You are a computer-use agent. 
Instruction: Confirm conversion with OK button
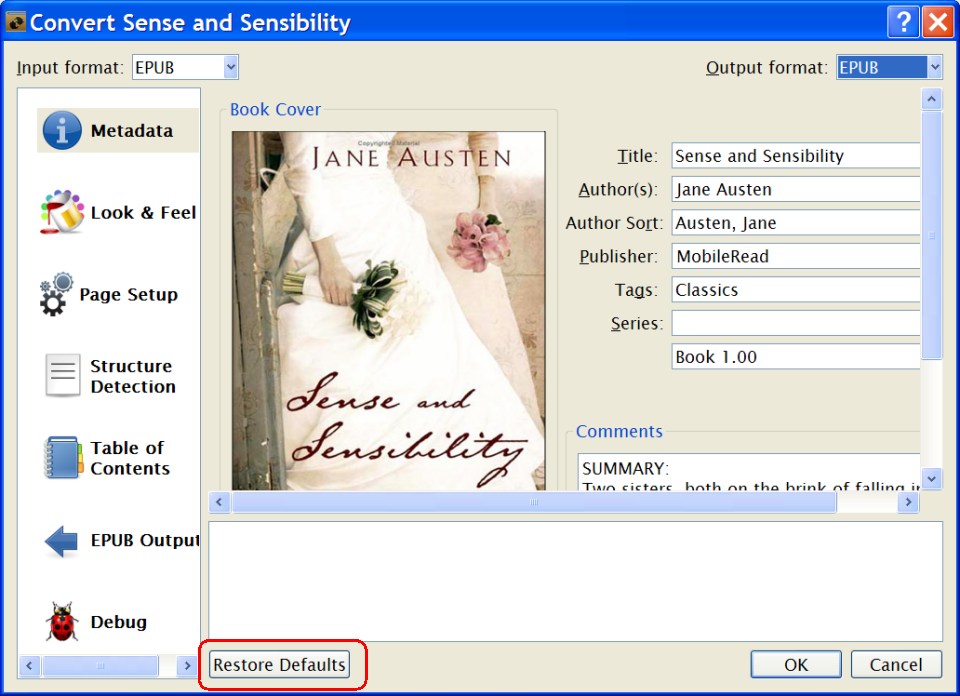(x=796, y=665)
